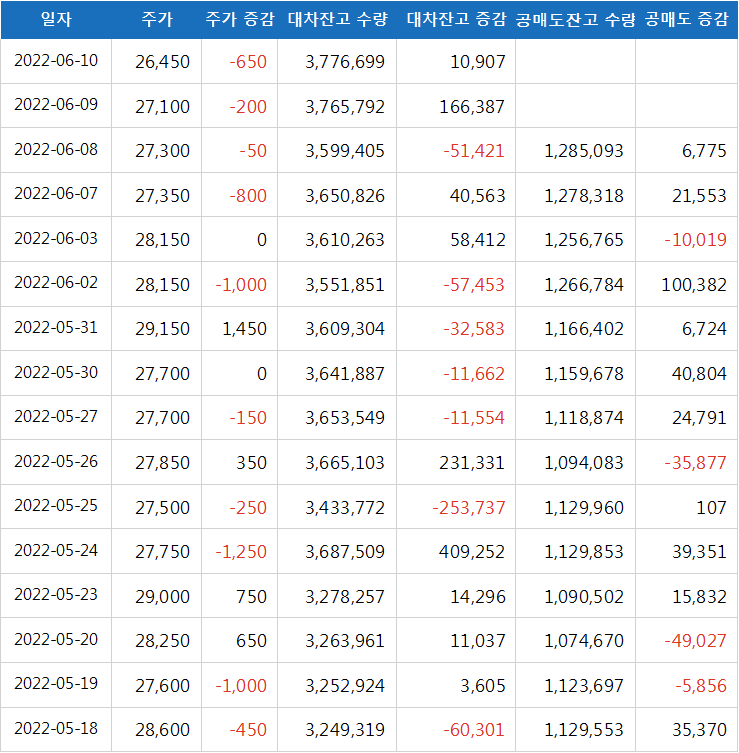Click loan change value 409,252

[472, 552]
